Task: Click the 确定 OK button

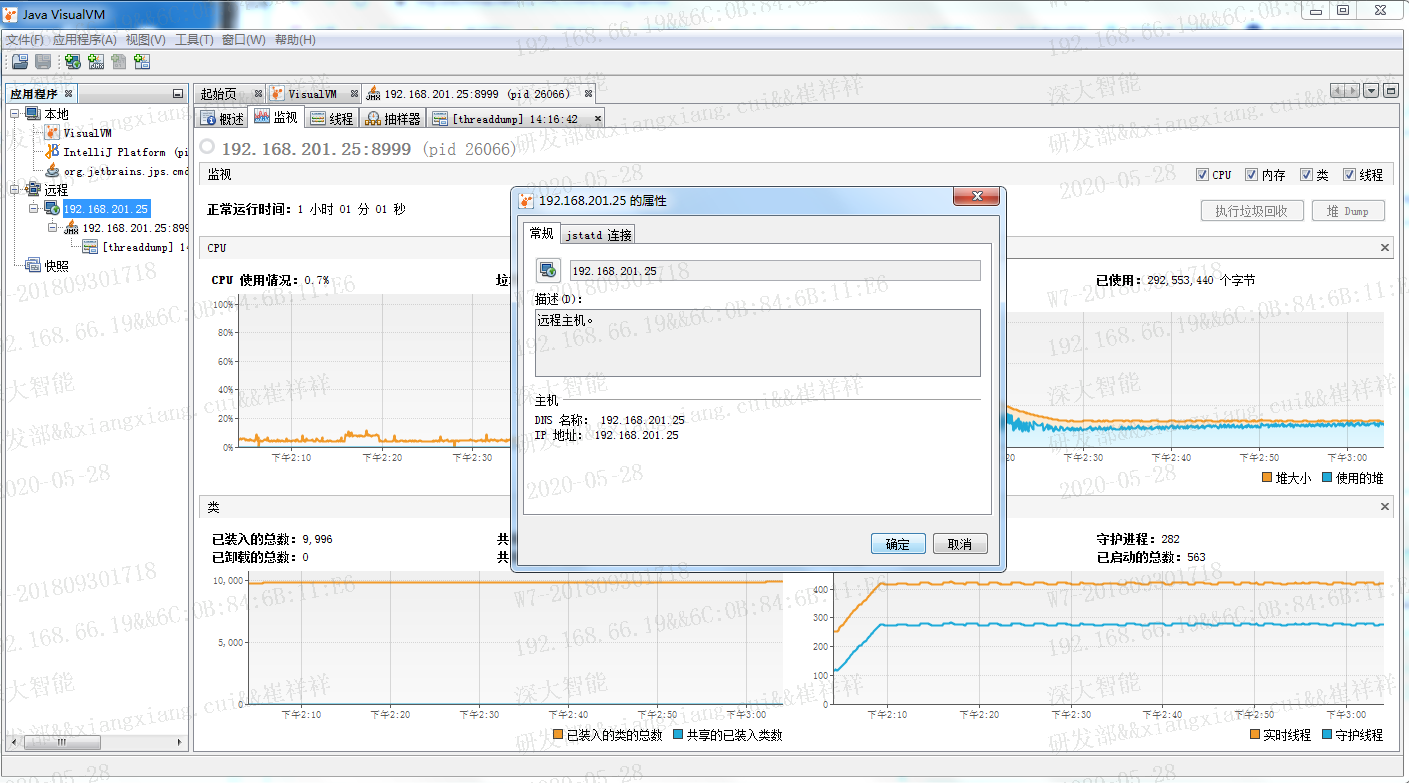Action: [898, 544]
